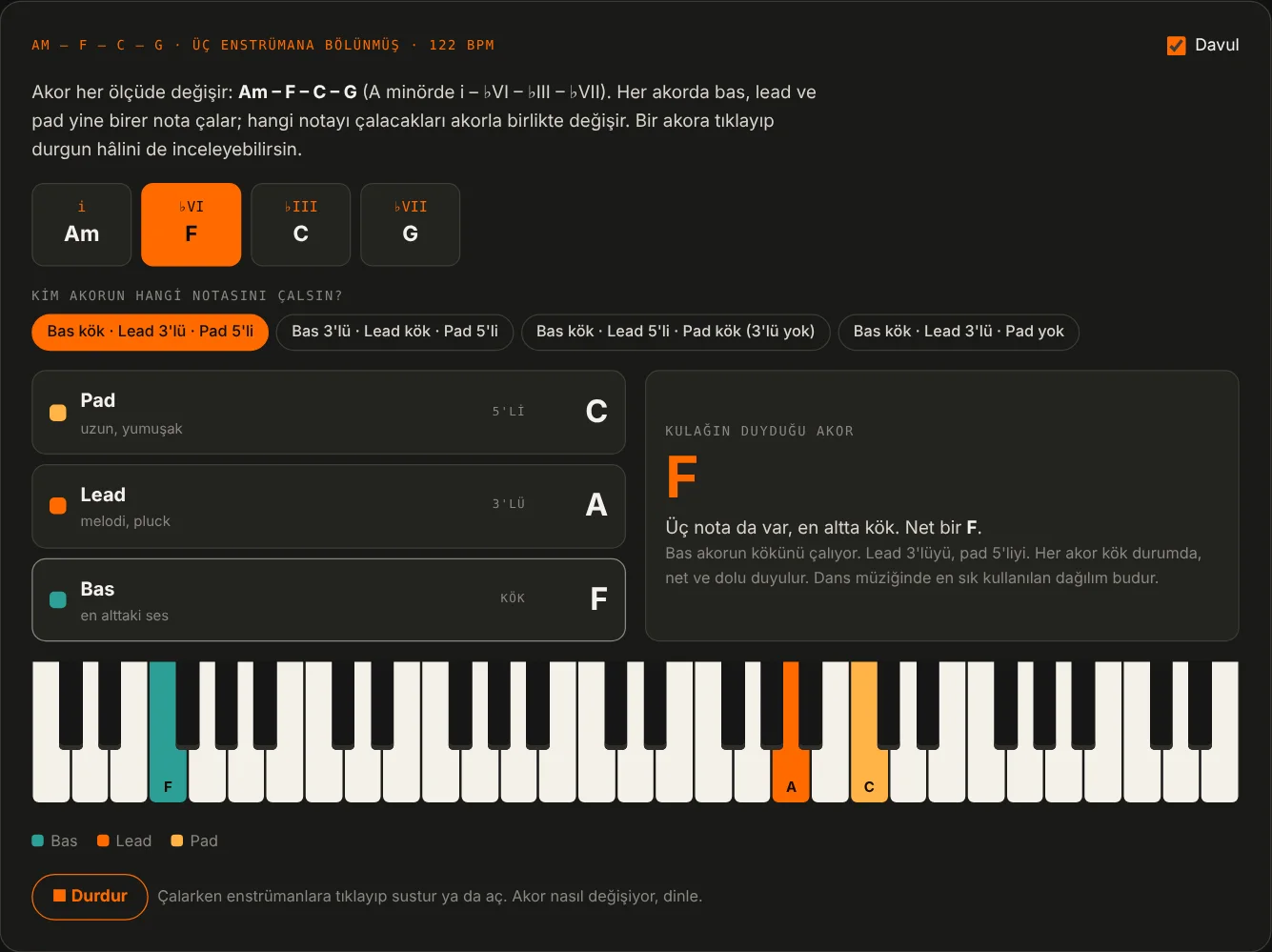Click the 3'LÜ label in Lead row
The image size is (1272, 952).
(509, 504)
